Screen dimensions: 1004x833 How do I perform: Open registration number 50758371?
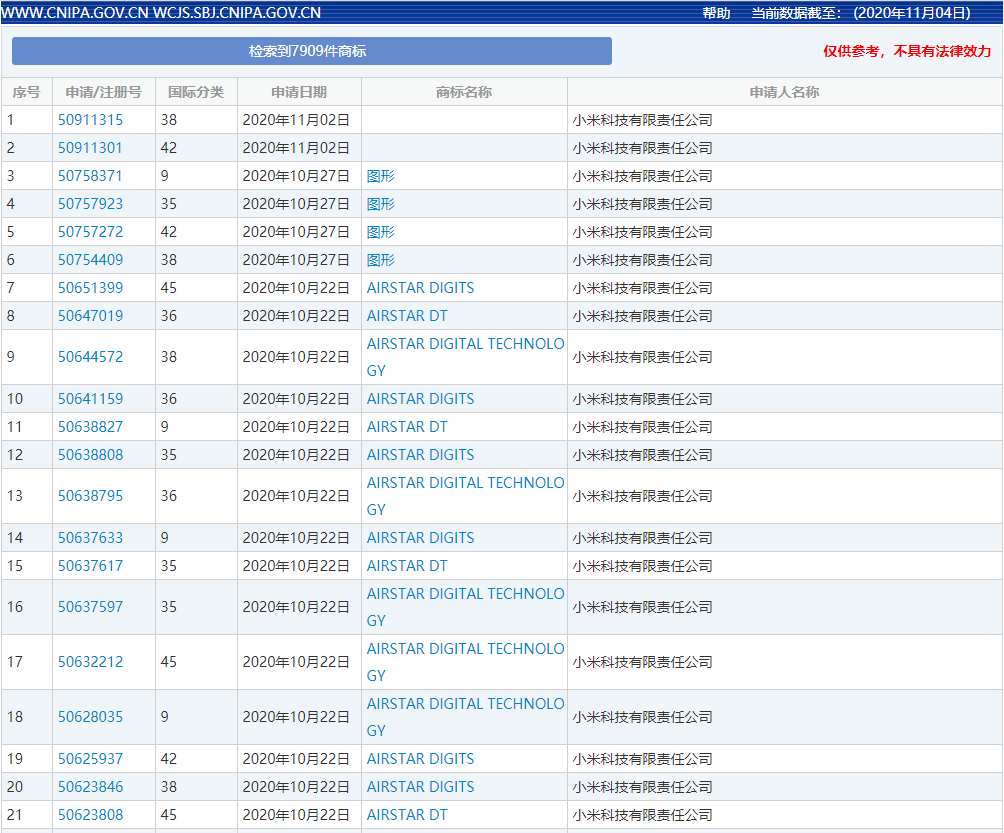point(90,176)
